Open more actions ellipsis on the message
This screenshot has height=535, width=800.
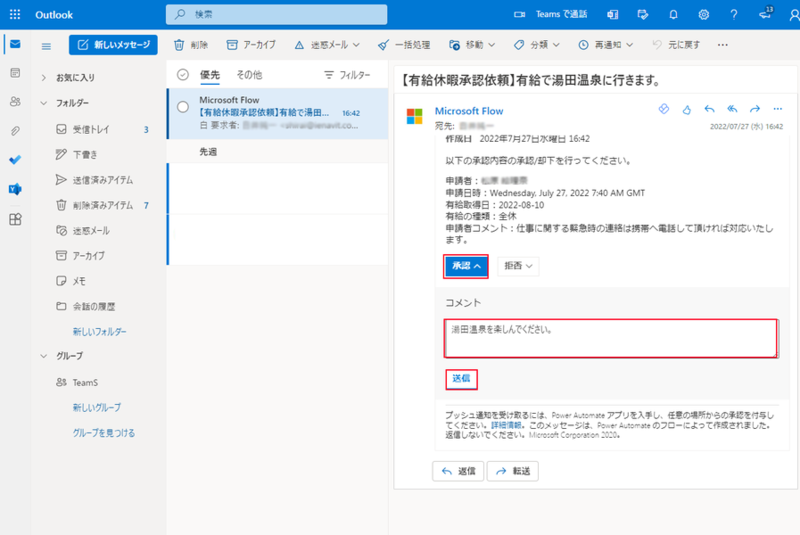tap(778, 109)
